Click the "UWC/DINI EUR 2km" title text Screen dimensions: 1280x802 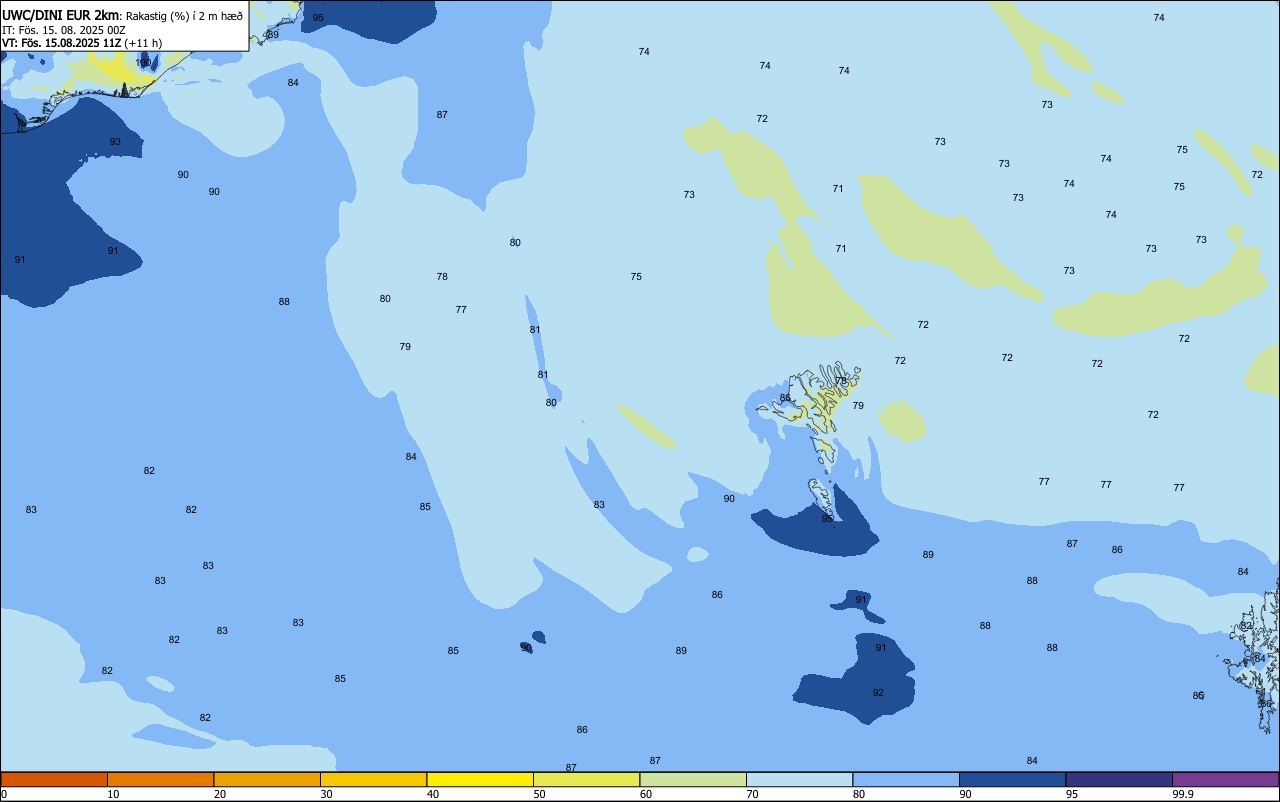tap(60, 15)
